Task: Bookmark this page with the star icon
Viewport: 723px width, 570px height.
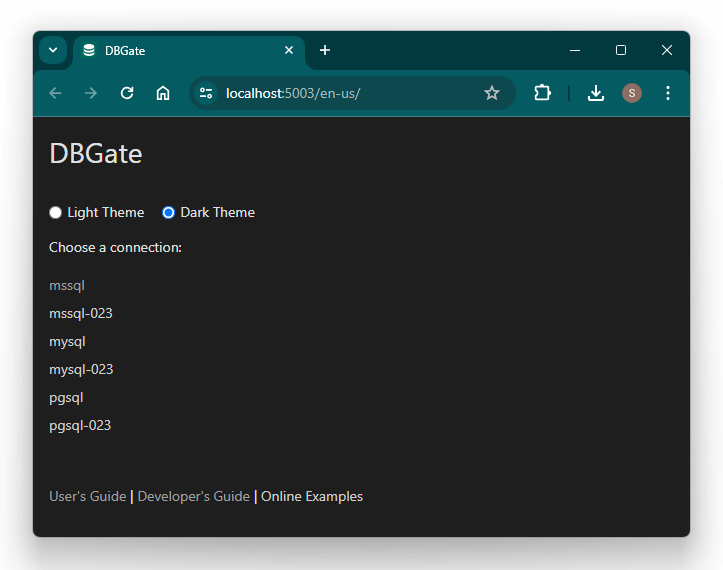Action: (x=492, y=93)
